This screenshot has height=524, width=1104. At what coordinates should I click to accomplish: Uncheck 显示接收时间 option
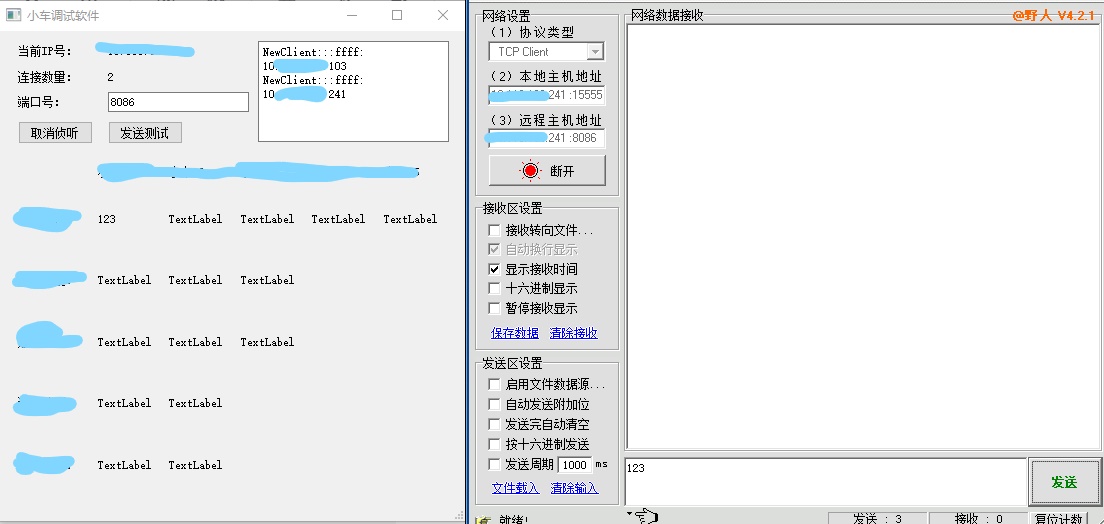pos(494,269)
